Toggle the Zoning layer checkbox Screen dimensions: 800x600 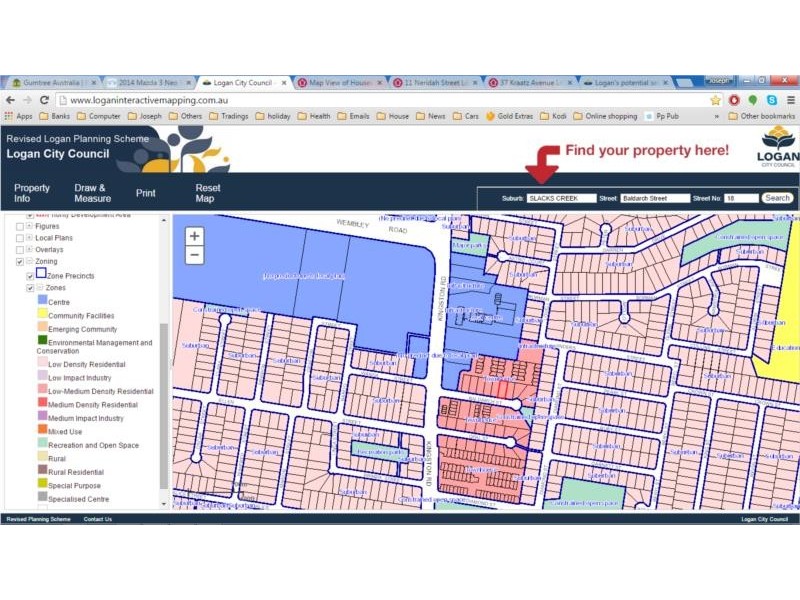(x=20, y=262)
